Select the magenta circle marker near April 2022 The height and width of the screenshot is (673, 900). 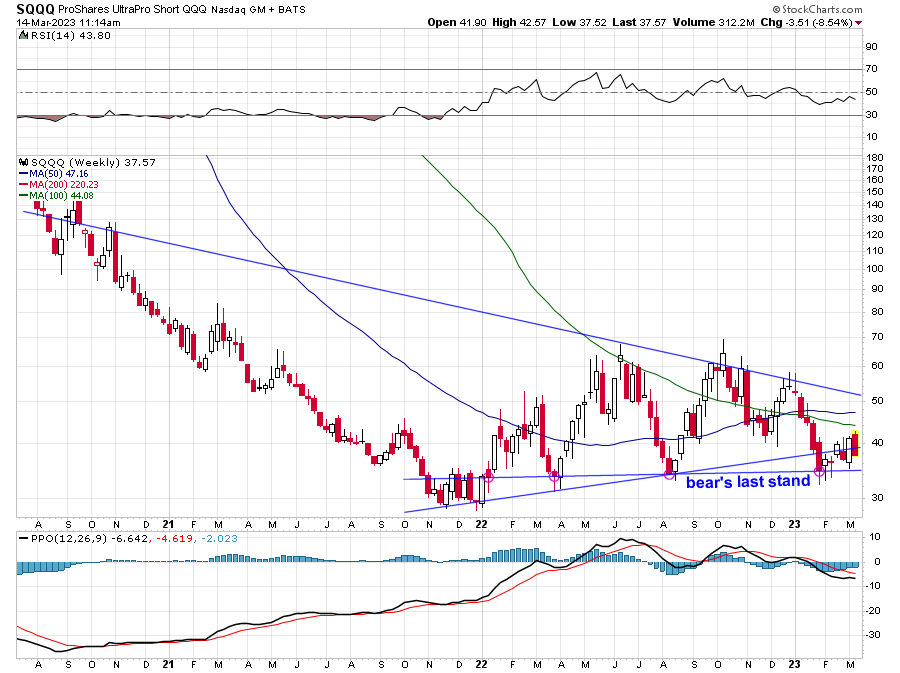tap(554, 476)
